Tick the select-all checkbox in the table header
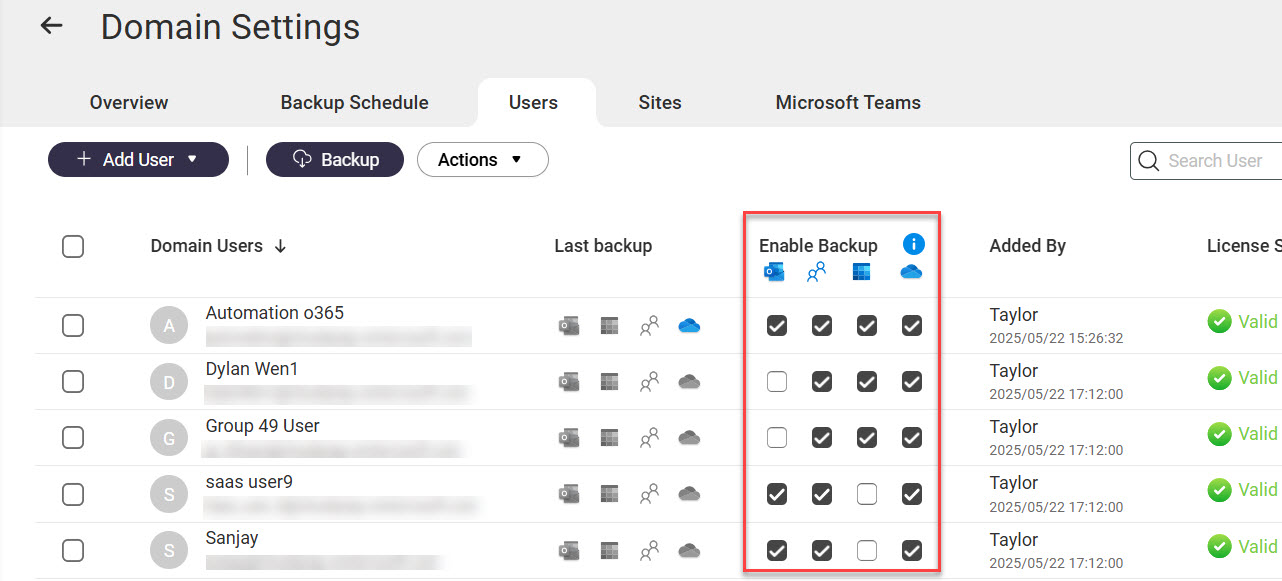 point(73,246)
